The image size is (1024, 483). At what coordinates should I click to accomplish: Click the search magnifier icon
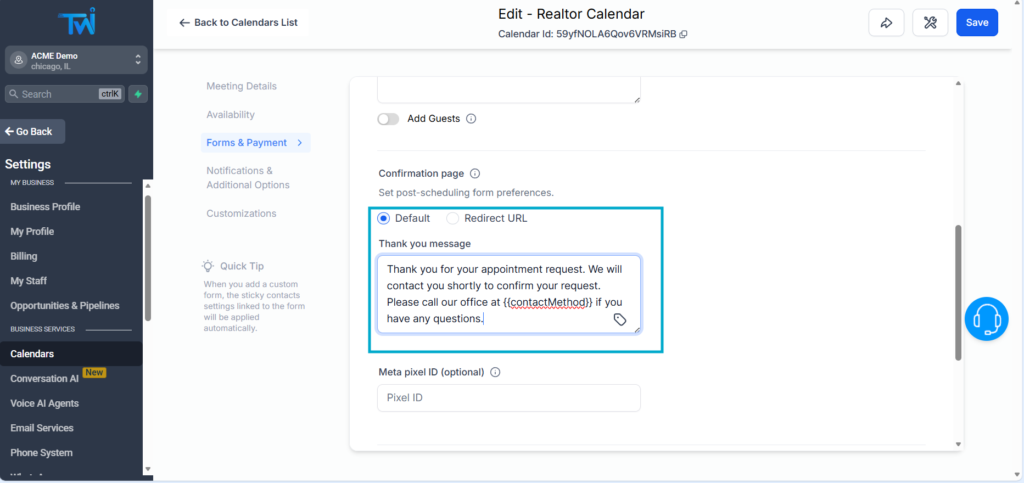point(13,94)
